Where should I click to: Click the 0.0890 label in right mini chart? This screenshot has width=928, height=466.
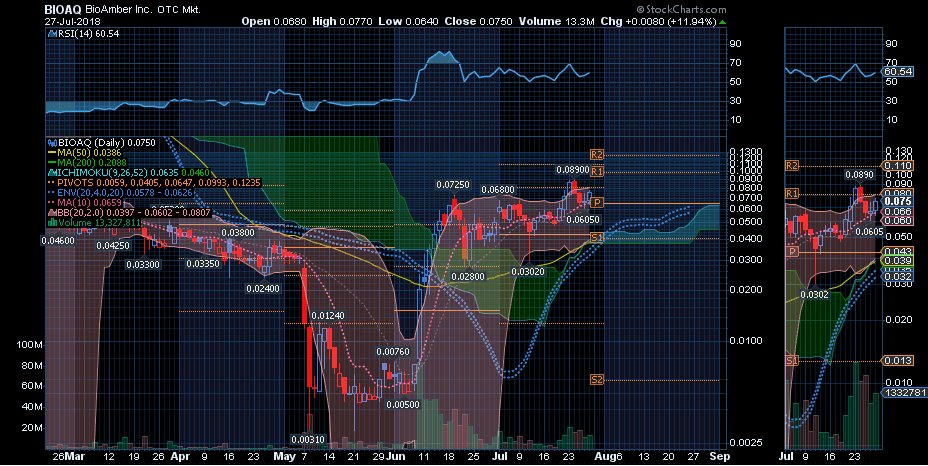pyautogui.click(x=859, y=175)
